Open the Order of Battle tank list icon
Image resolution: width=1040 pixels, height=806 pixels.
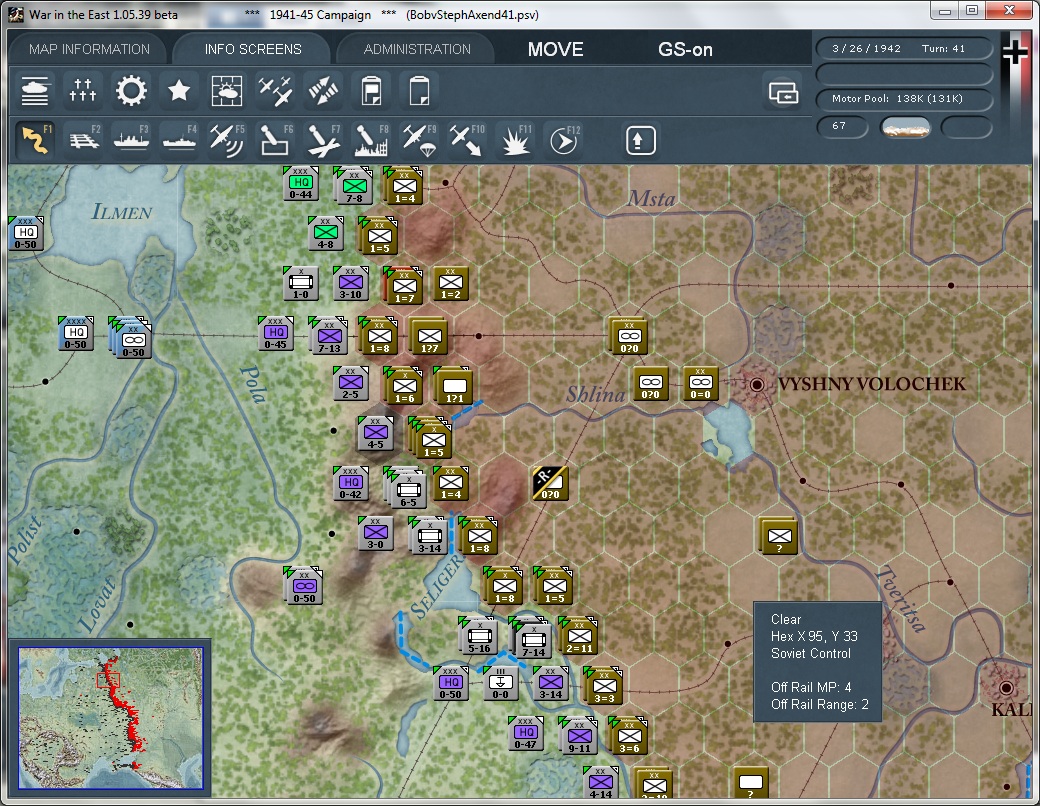(34, 91)
